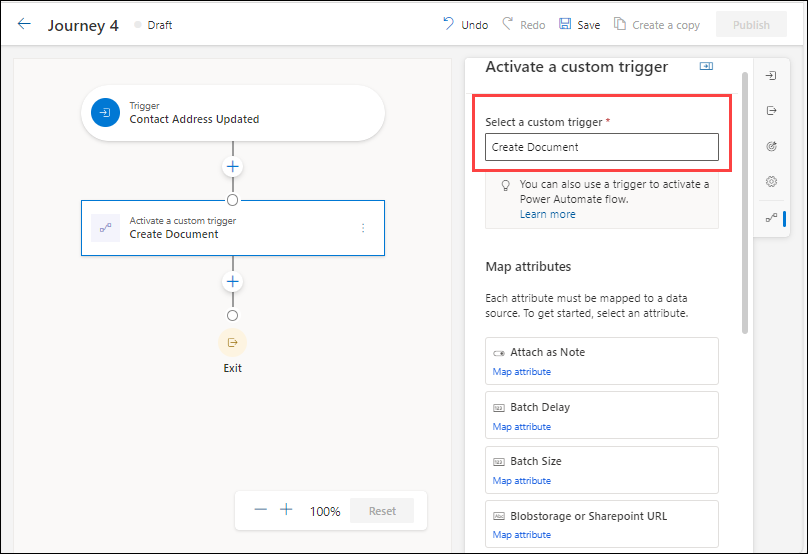
Task: Map attribute for Attach as Note
Action: coord(521,372)
